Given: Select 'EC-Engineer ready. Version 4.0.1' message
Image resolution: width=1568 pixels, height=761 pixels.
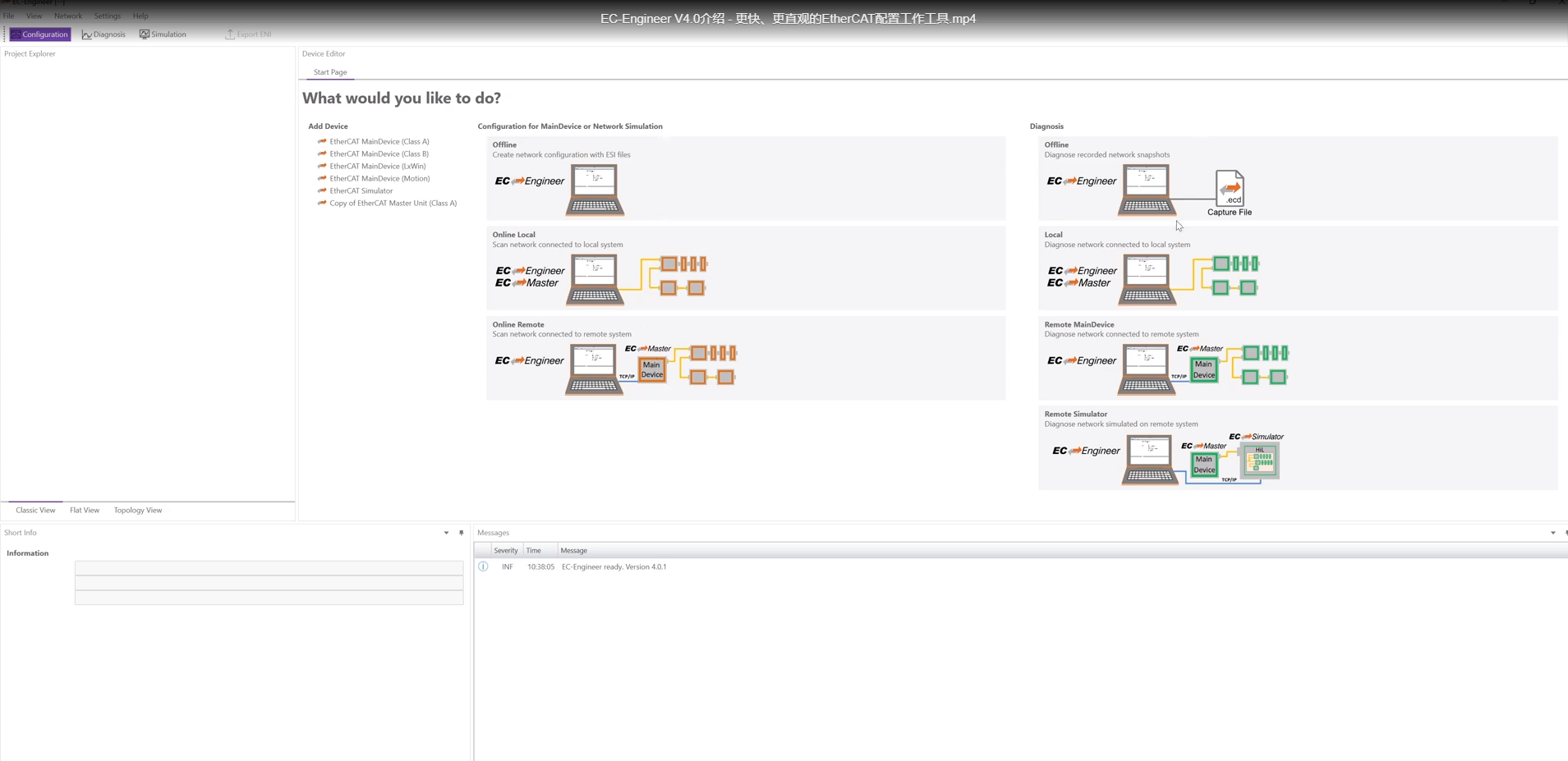Looking at the screenshot, I should click(614, 566).
